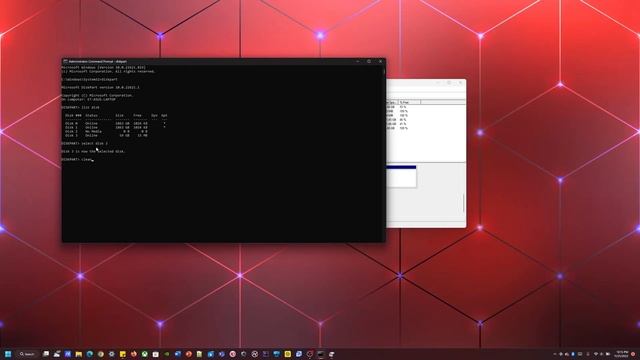Open the red notification badge icon
This screenshot has width=640, height=360.
633,354
